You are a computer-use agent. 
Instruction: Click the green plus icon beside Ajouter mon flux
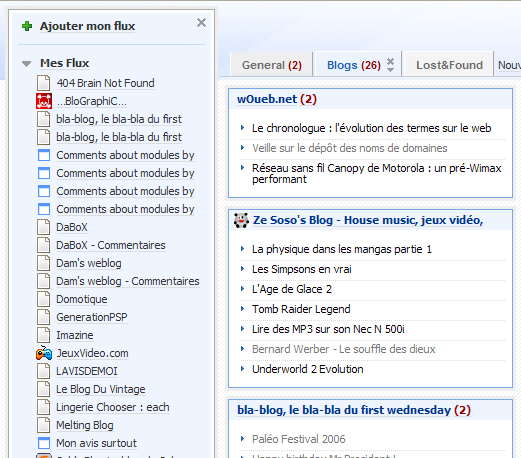(27, 26)
